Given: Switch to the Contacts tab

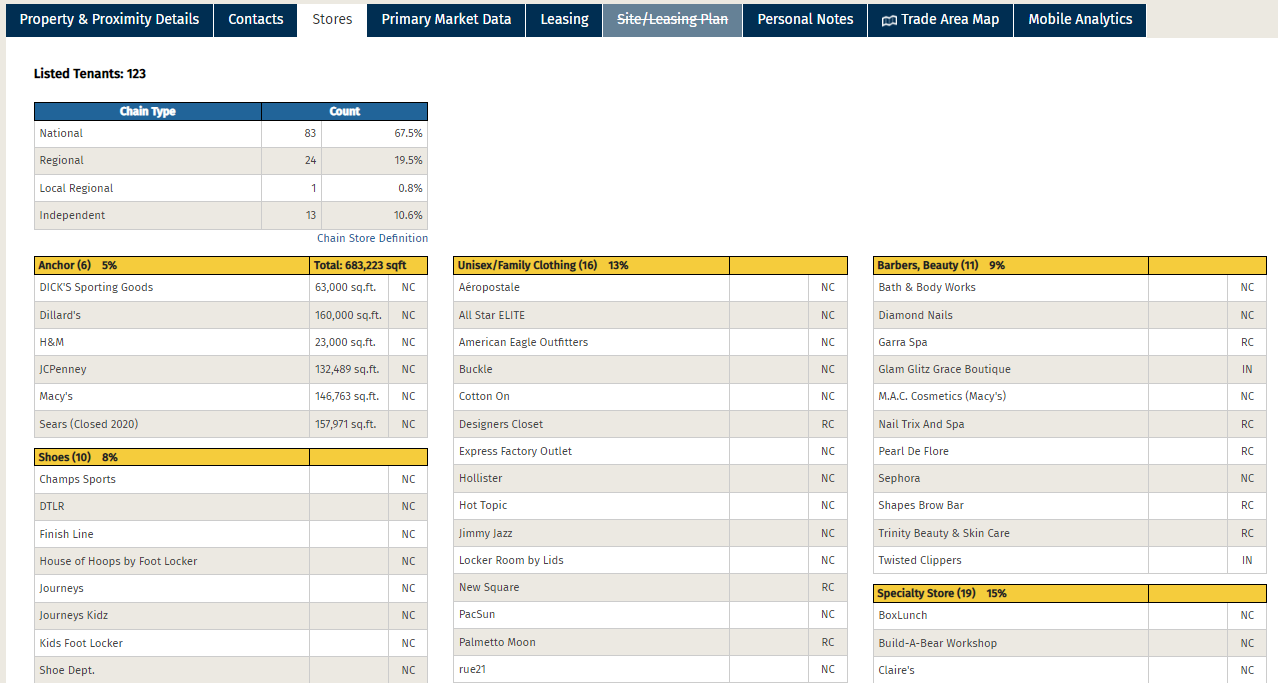Looking at the screenshot, I should coord(255,19).
